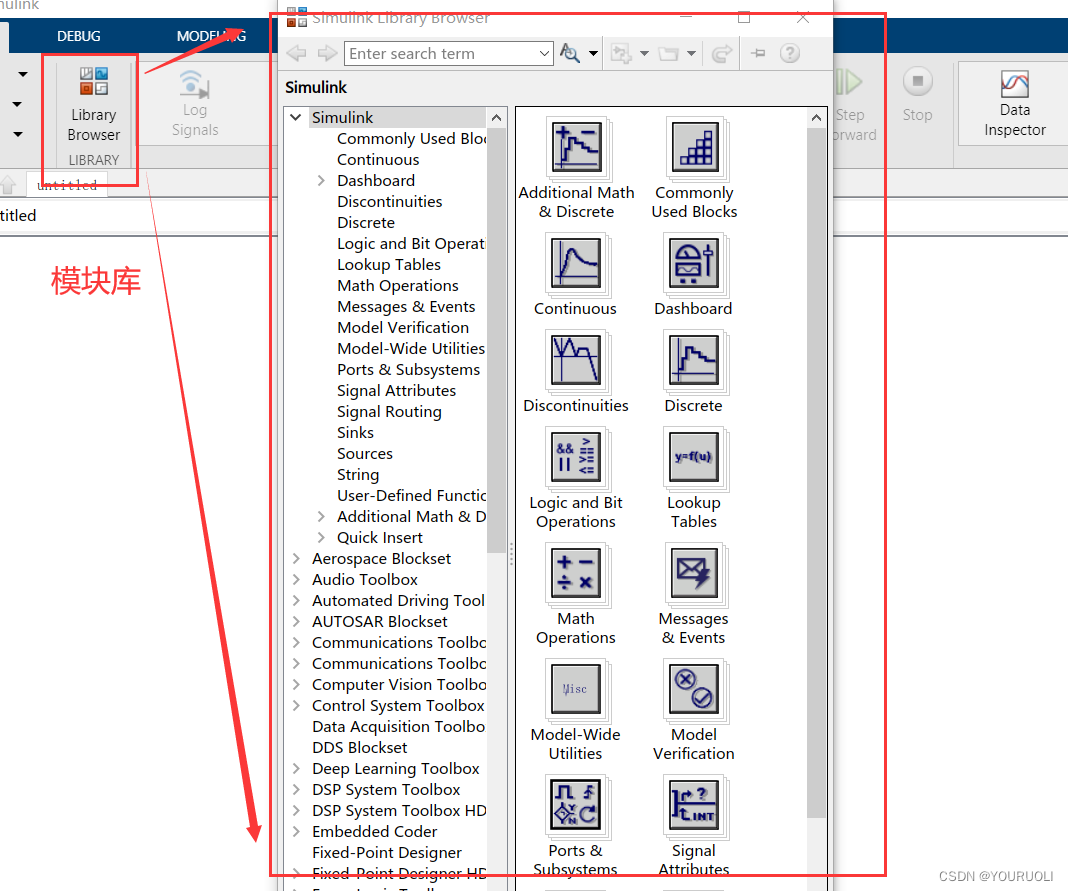Open Model Verification library icon
The height and width of the screenshot is (891, 1068).
[x=694, y=689]
